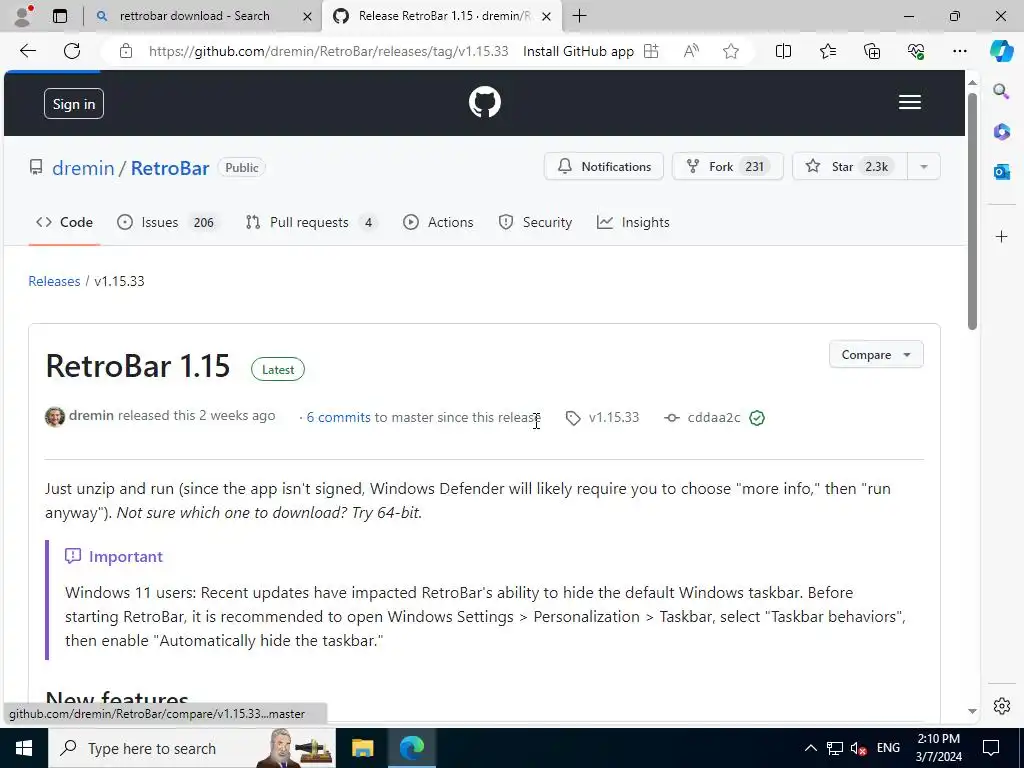Show hidden system tray icons
1024x768 pixels.
coord(810,748)
